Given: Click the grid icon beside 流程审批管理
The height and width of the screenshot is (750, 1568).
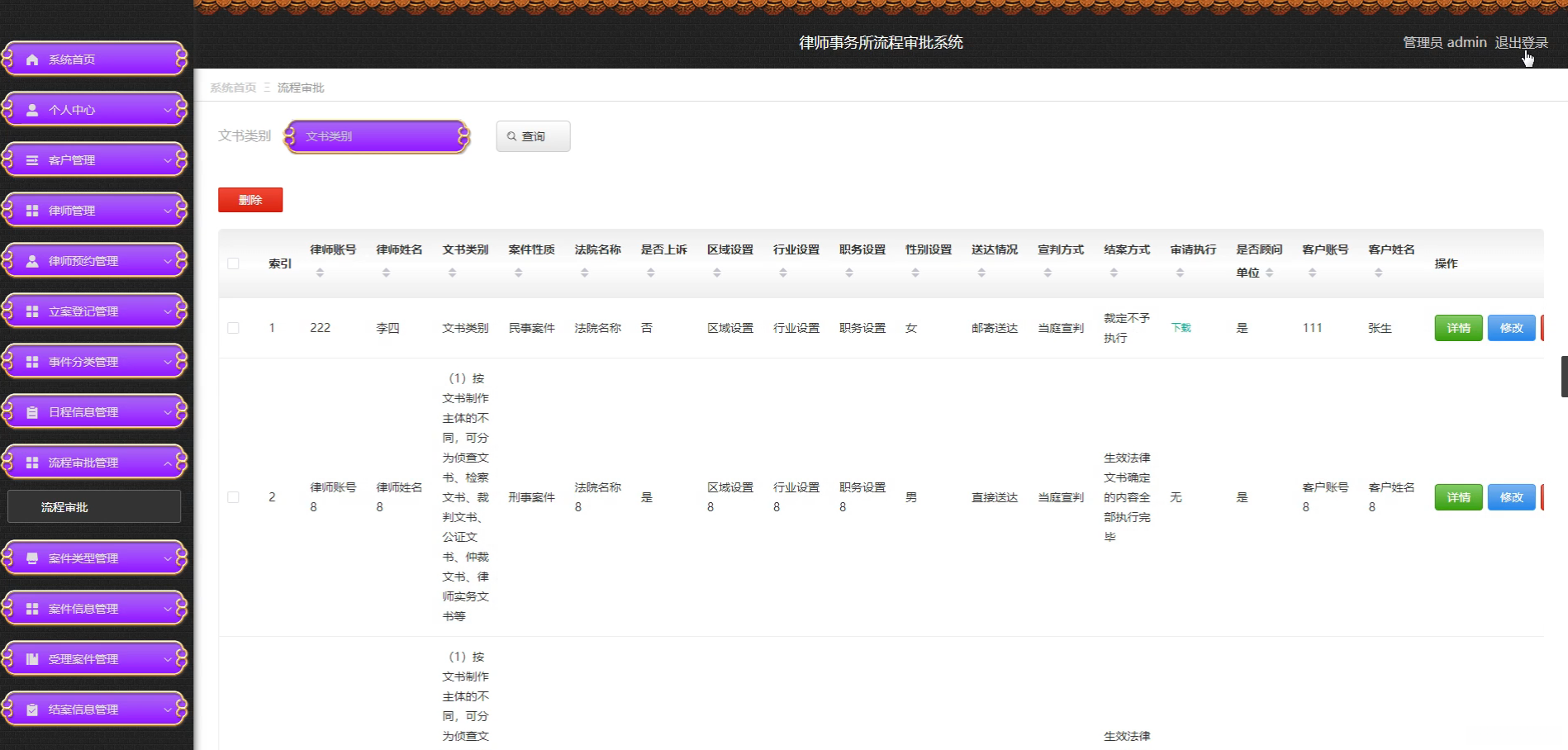Looking at the screenshot, I should click(32, 463).
